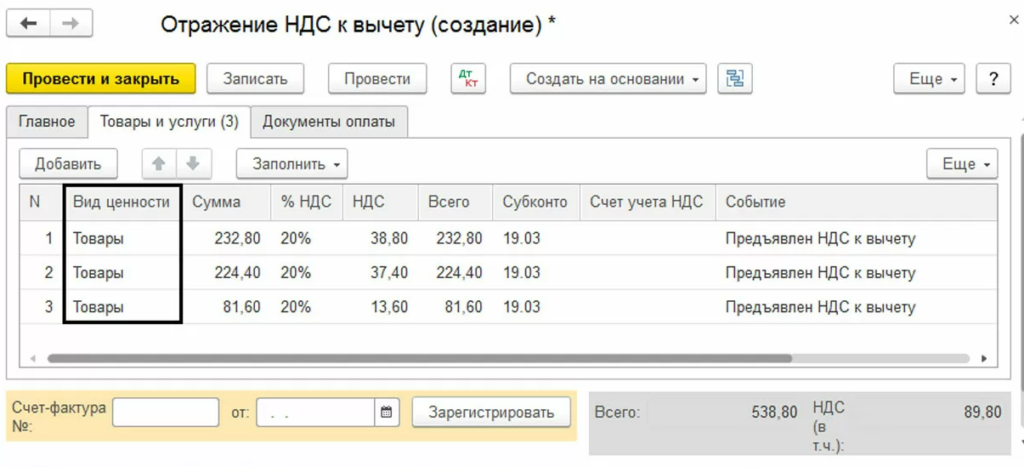Select Товары cell in row 3
1024x467 pixels.
pos(122,306)
